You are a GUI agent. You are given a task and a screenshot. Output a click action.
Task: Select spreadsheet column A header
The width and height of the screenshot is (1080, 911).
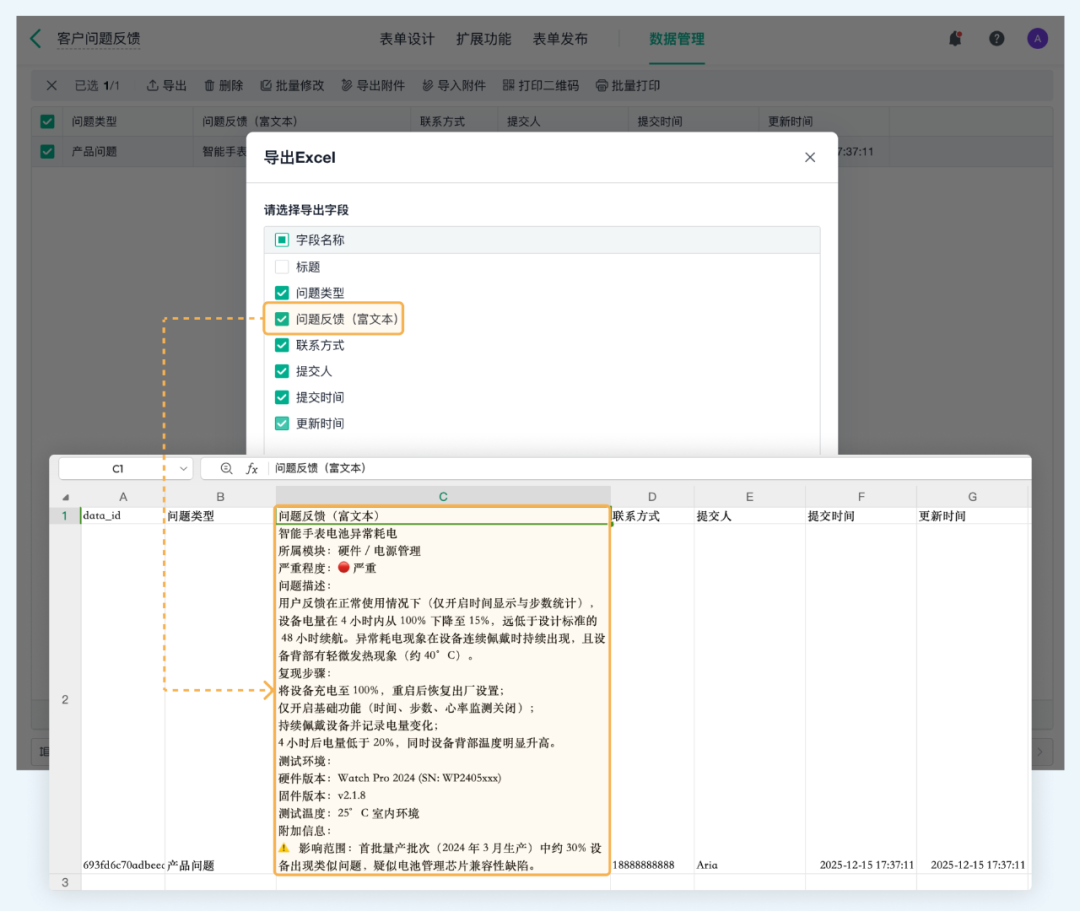123,496
